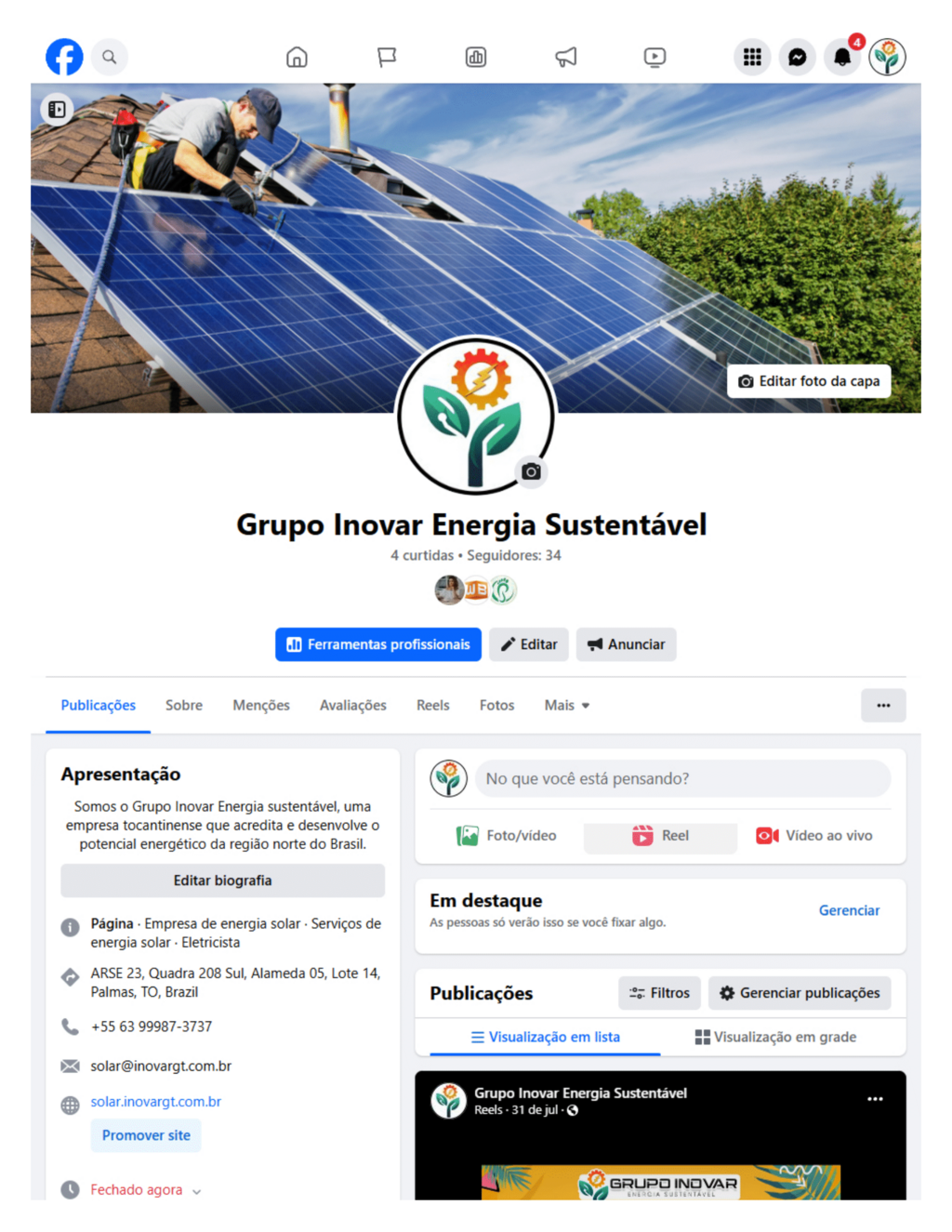Open the Pages flag icon

(387, 57)
